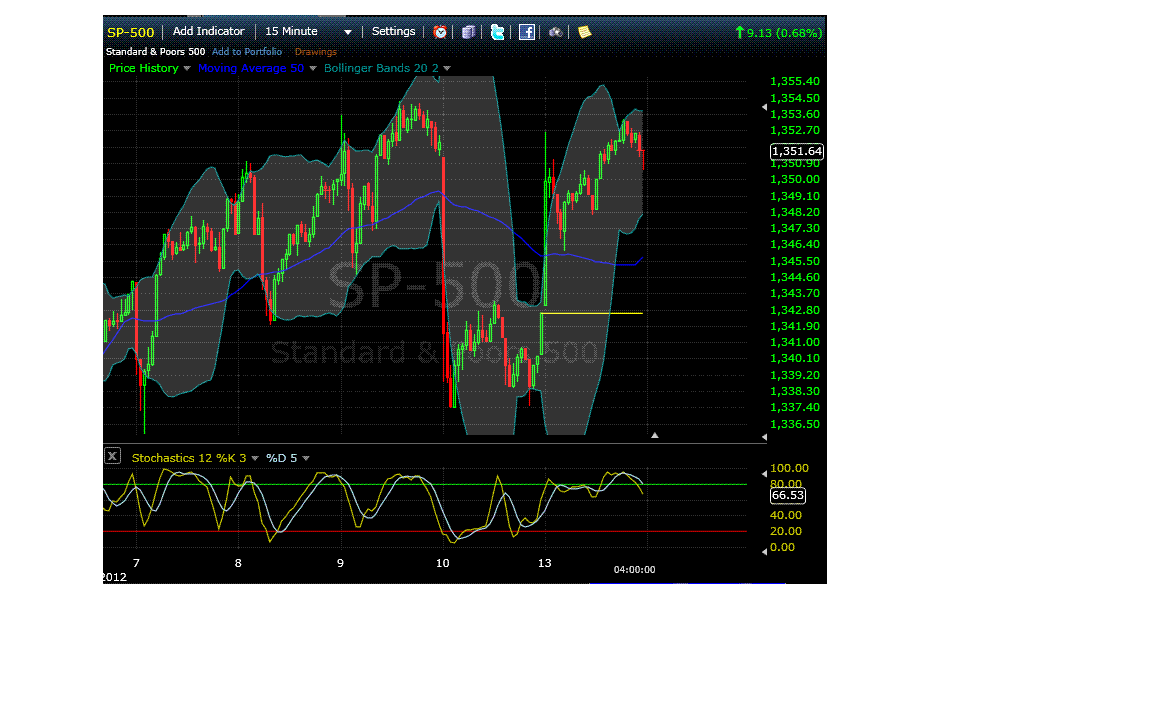Expand the Price History dropdown arrow
This screenshot has width=1155, height=718.
click(187, 68)
